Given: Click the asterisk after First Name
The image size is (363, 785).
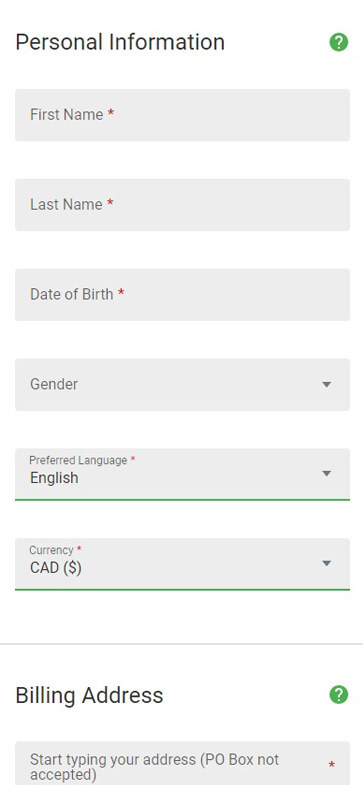Looking at the screenshot, I should pyautogui.click(x=111, y=114).
